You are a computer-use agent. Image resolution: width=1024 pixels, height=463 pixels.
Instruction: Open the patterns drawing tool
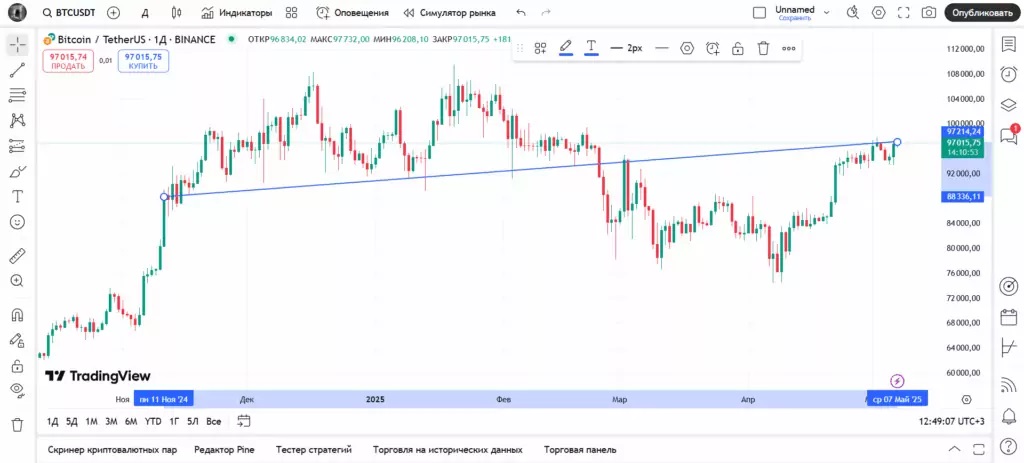[18, 121]
